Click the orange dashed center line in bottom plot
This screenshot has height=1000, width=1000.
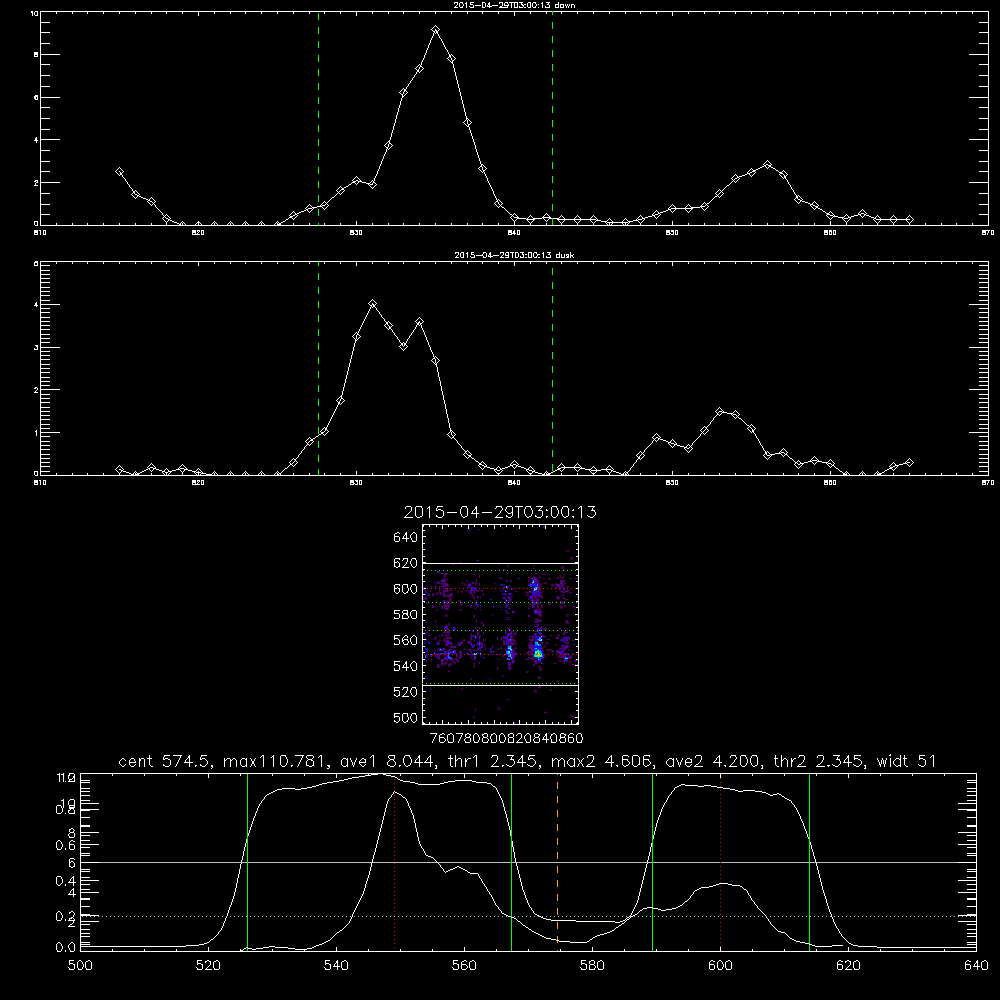pos(557,861)
